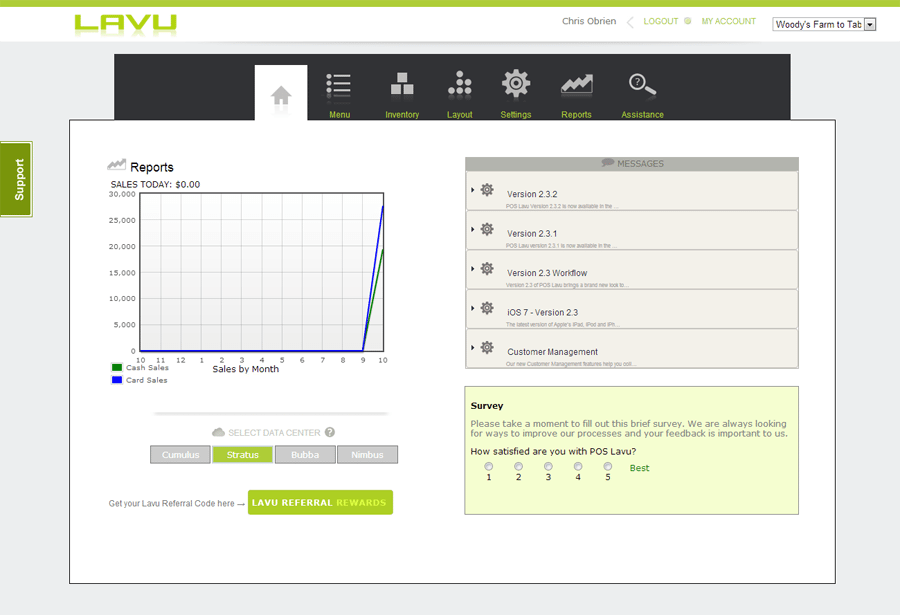Open MY ACCOUNT link
The image size is (900, 615).
(728, 21)
